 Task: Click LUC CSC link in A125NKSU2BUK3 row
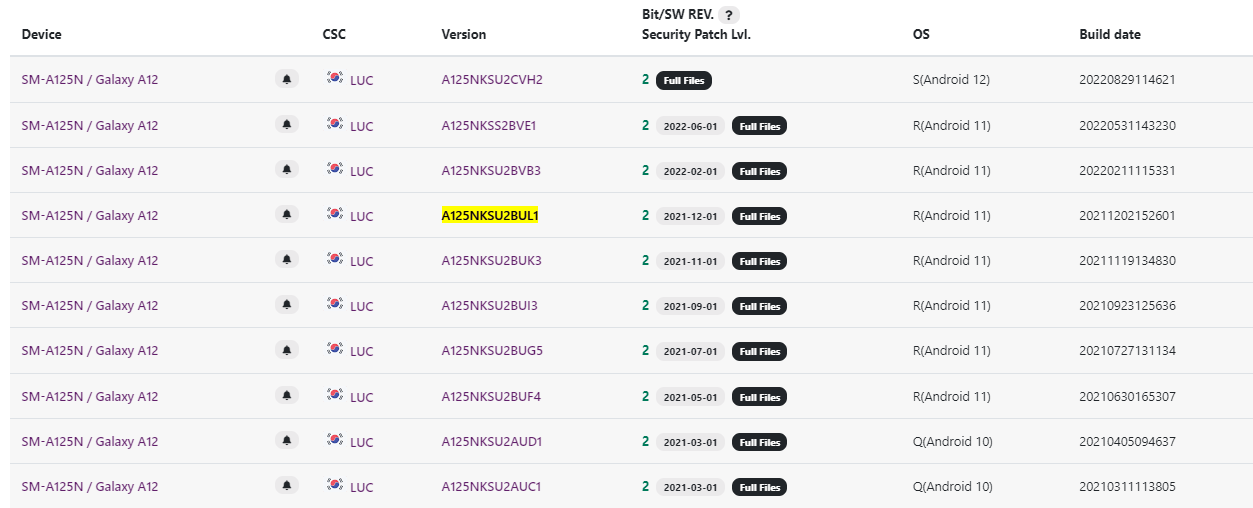pyautogui.click(x=361, y=261)
